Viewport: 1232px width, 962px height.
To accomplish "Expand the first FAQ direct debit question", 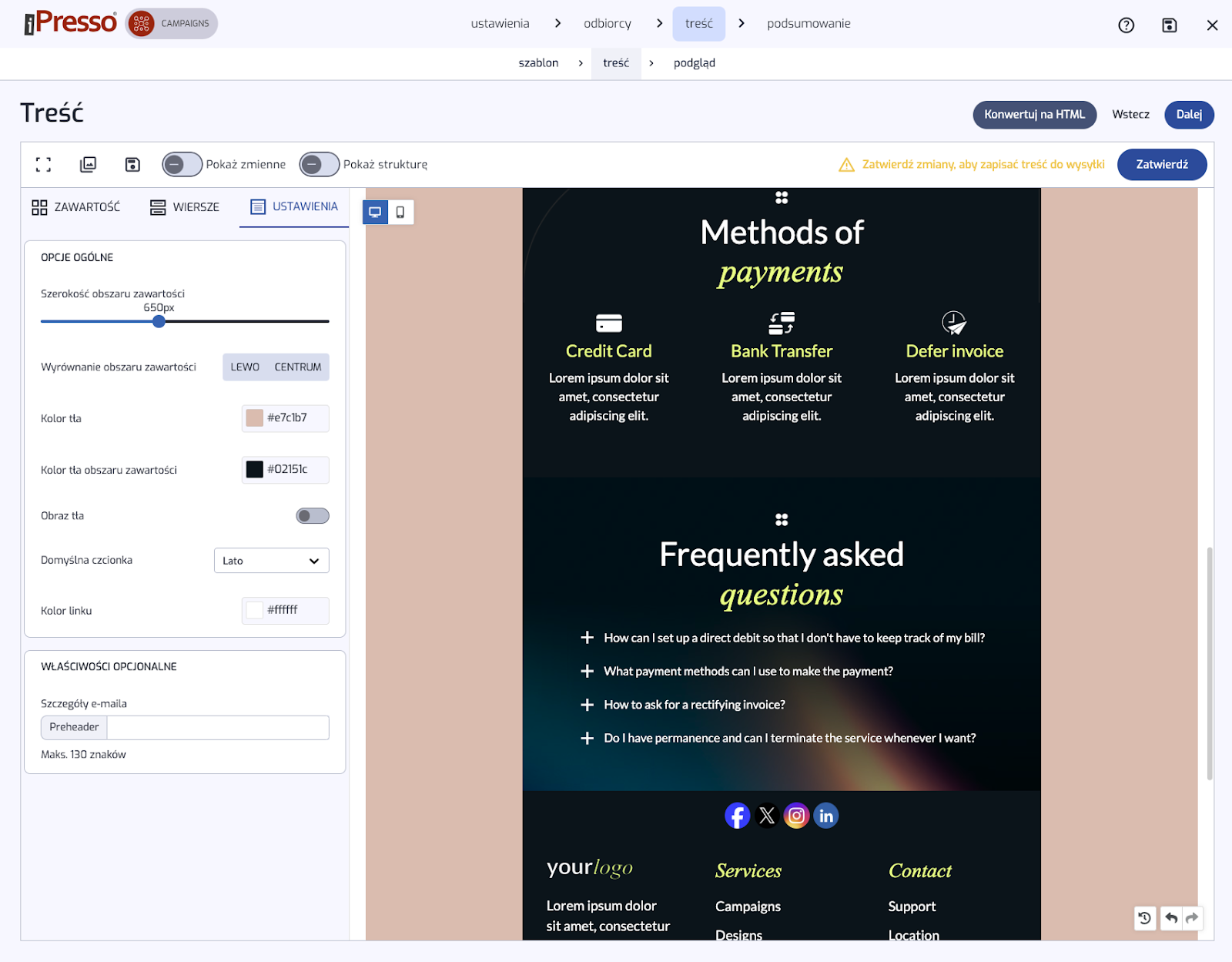I will pyautogui.click(x=587, y=638).
